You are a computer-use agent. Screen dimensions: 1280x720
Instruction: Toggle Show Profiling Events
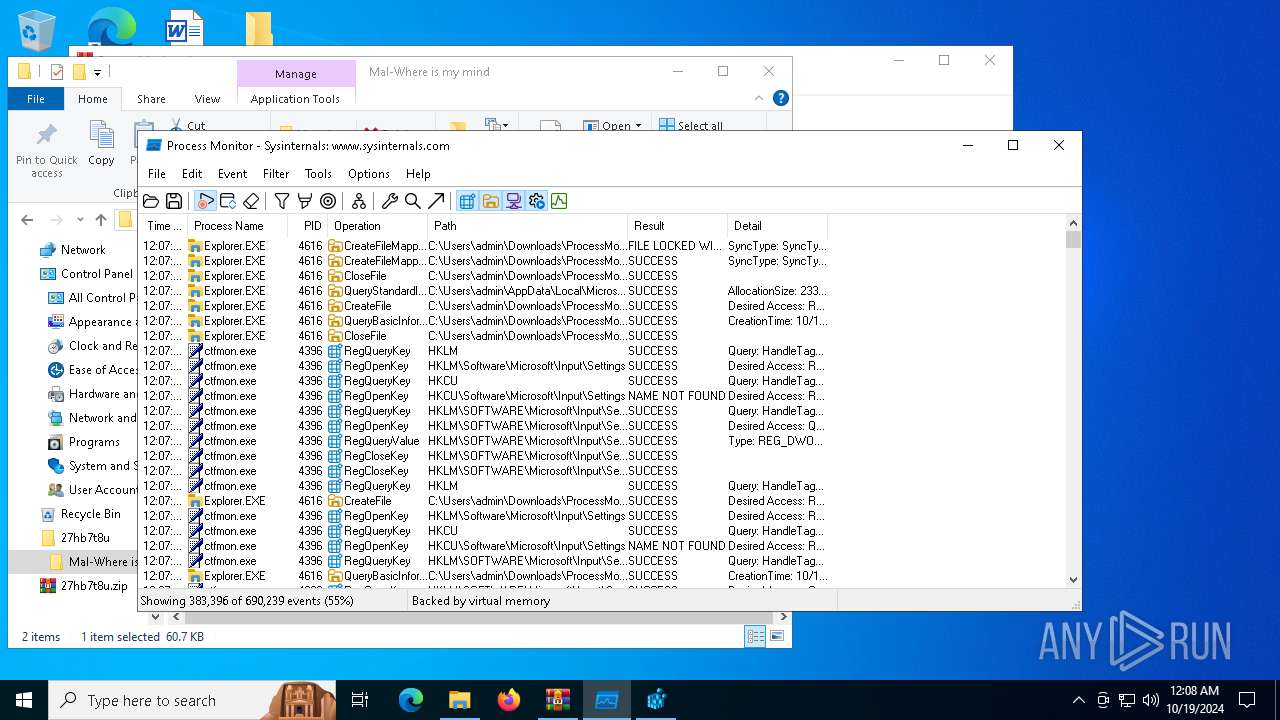[x=559, y=201]
